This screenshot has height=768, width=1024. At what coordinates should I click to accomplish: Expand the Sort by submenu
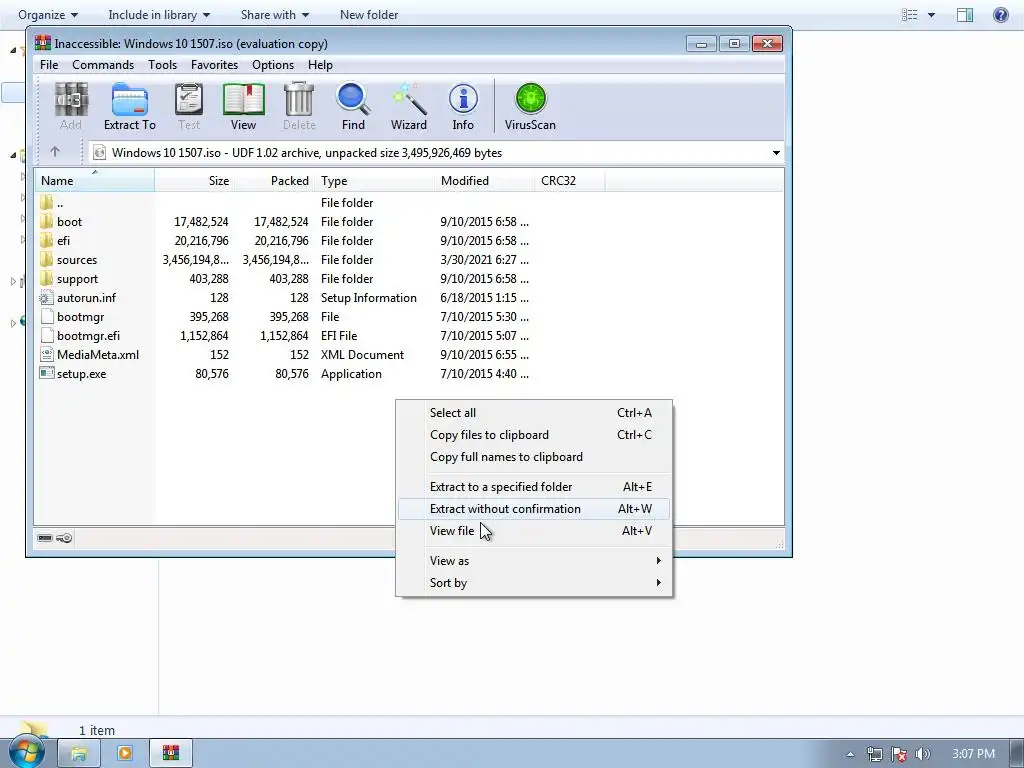coord(534,583)
